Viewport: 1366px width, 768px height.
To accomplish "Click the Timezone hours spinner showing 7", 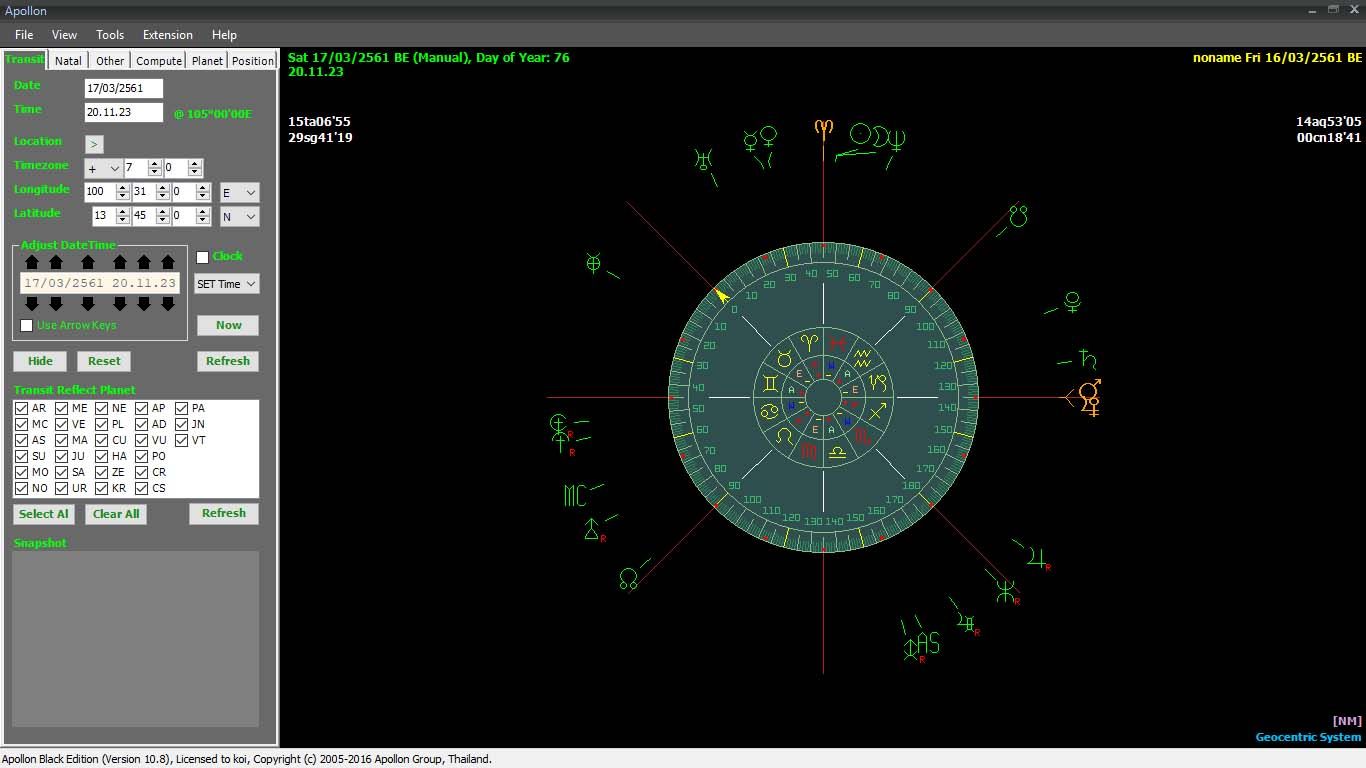I will click(142, 168).
